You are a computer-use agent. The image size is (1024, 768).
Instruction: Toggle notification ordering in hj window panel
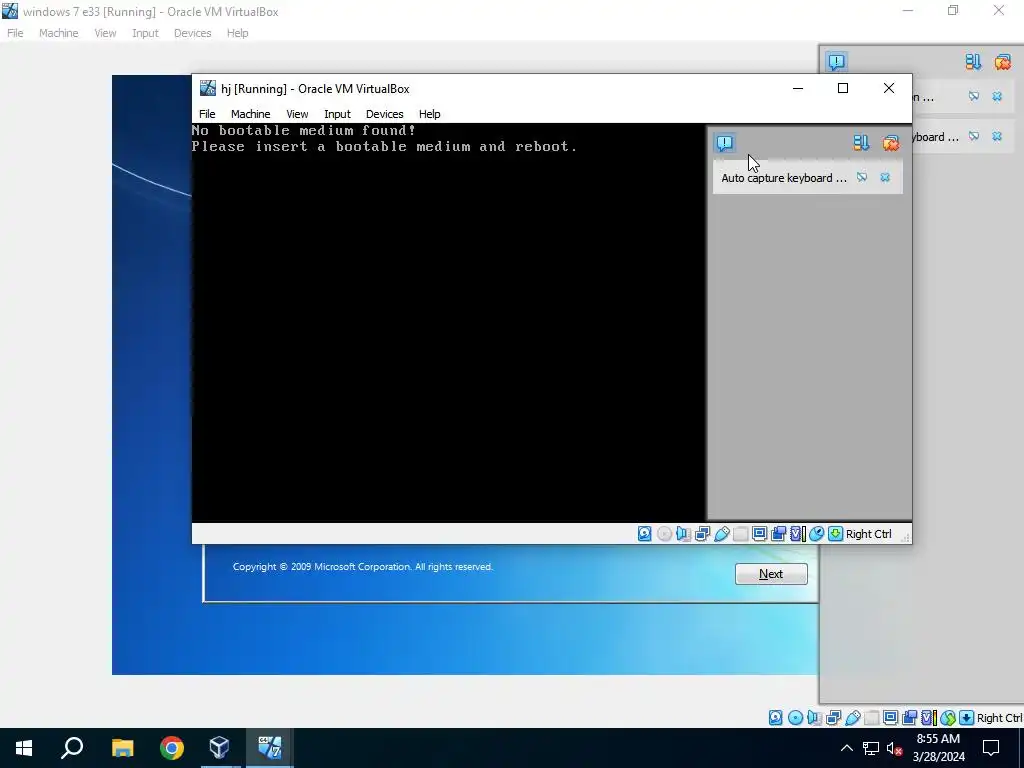click(861, 142)
